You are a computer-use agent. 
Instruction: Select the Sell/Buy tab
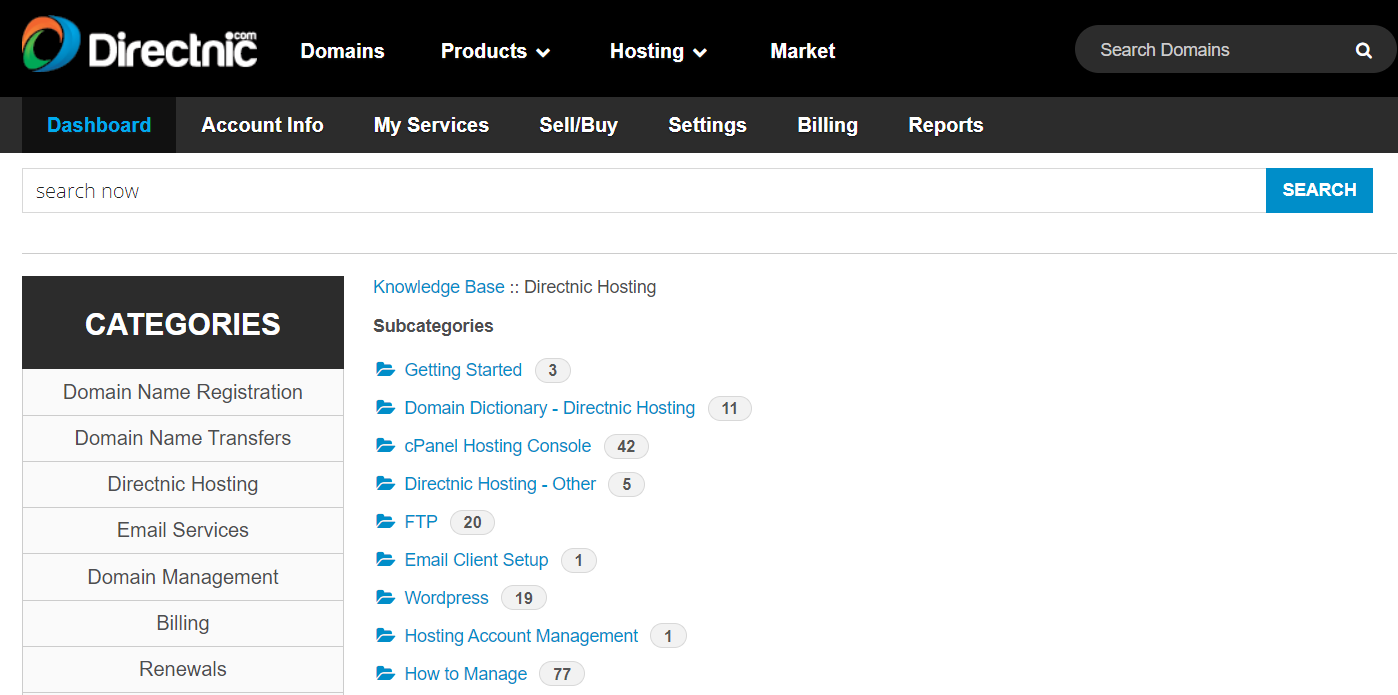pos(579,125)
